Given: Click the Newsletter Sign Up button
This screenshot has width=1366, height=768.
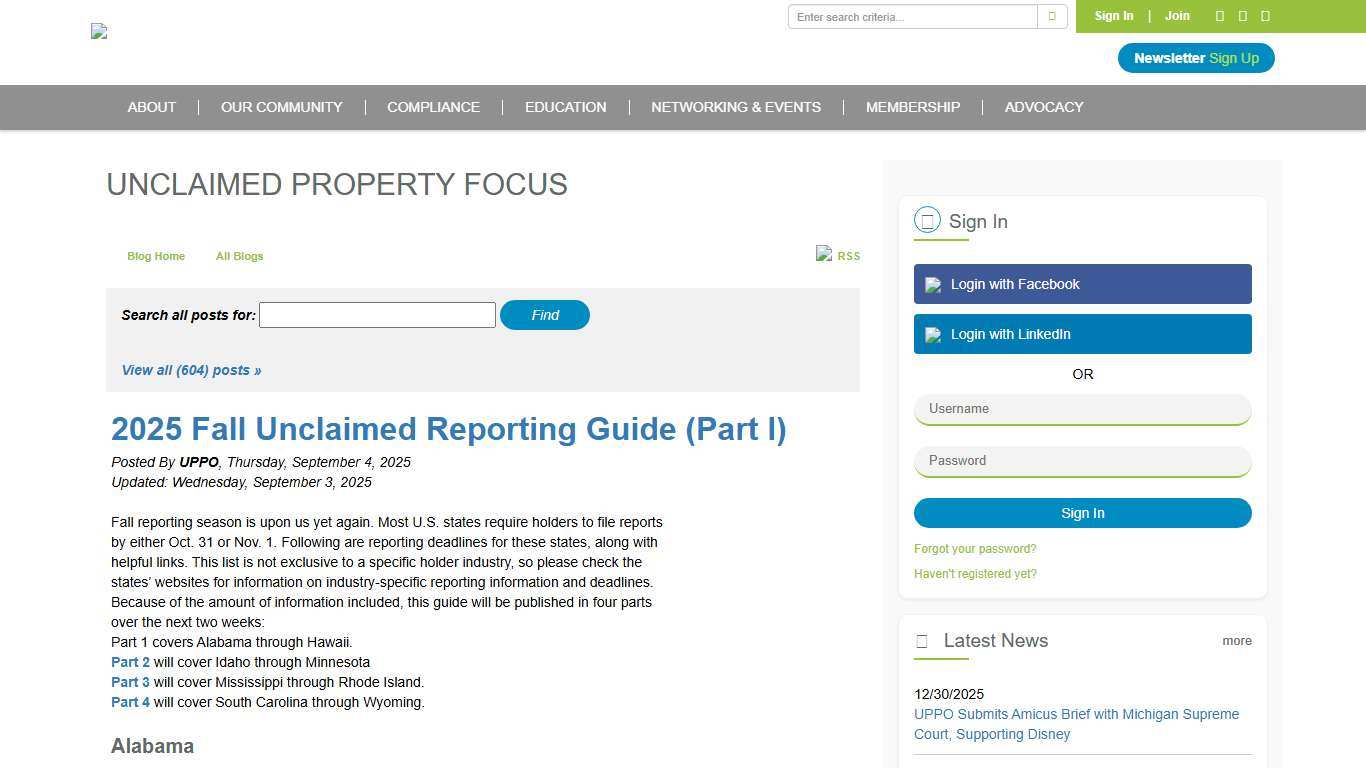Looking at the screenshot, I should click(1196, 58).
